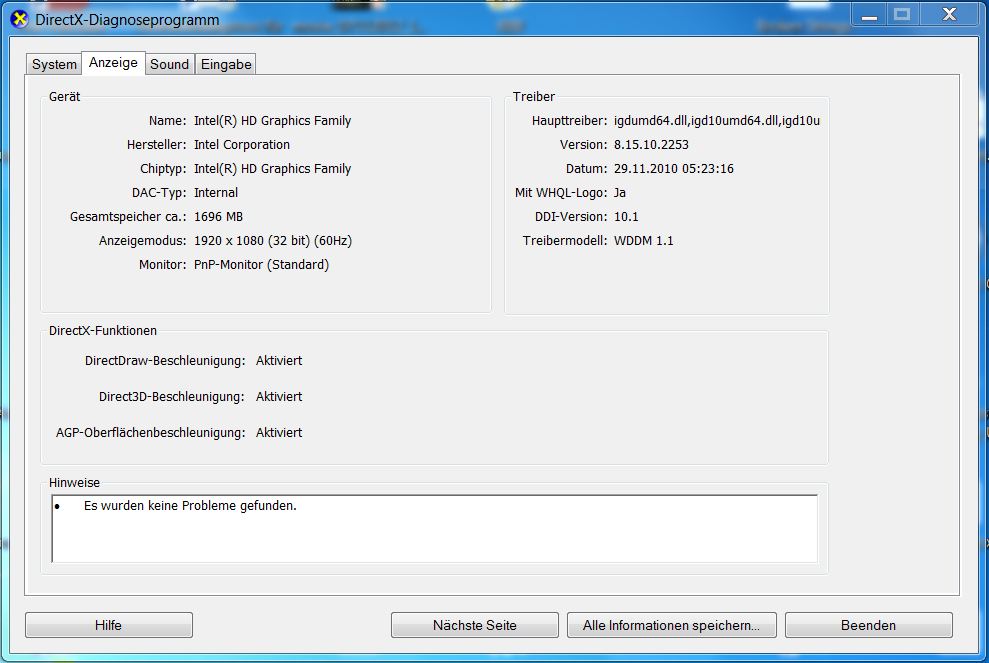Screen dimensions: 989x663
Task: Click the driver Version '8.15.10.2253'
Action: pos(651,144)
